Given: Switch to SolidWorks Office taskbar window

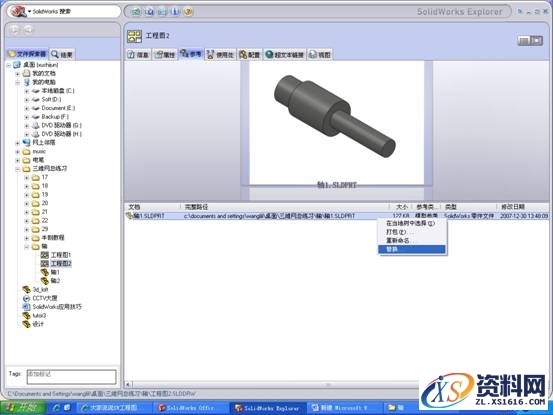Looking at the screenshot, I should 190,408.
